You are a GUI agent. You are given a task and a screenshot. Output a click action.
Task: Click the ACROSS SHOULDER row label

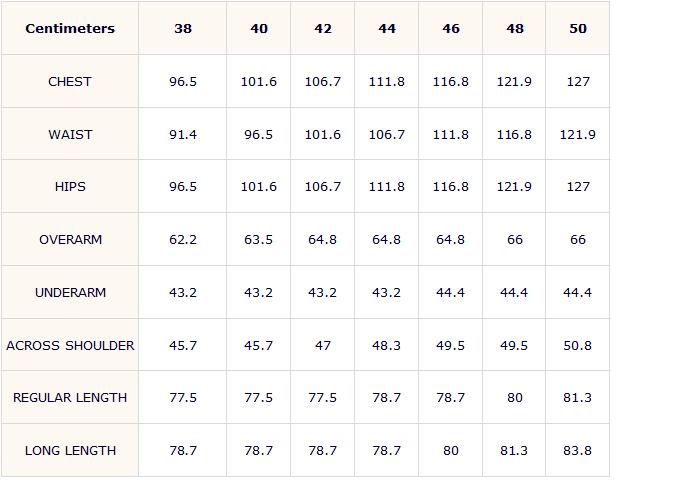(x=70, y=345)
